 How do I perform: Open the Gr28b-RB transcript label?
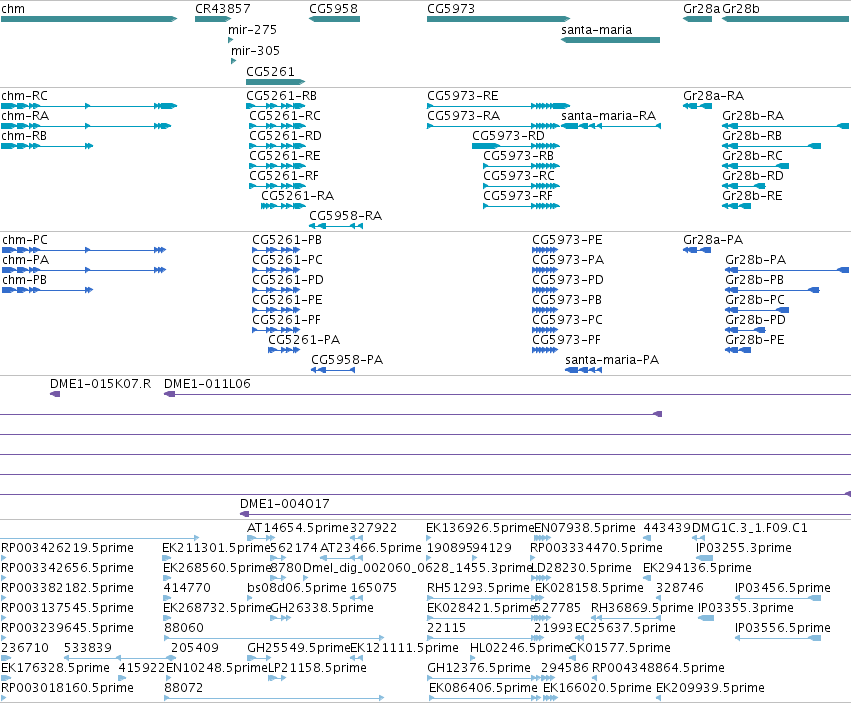[752, 136]
